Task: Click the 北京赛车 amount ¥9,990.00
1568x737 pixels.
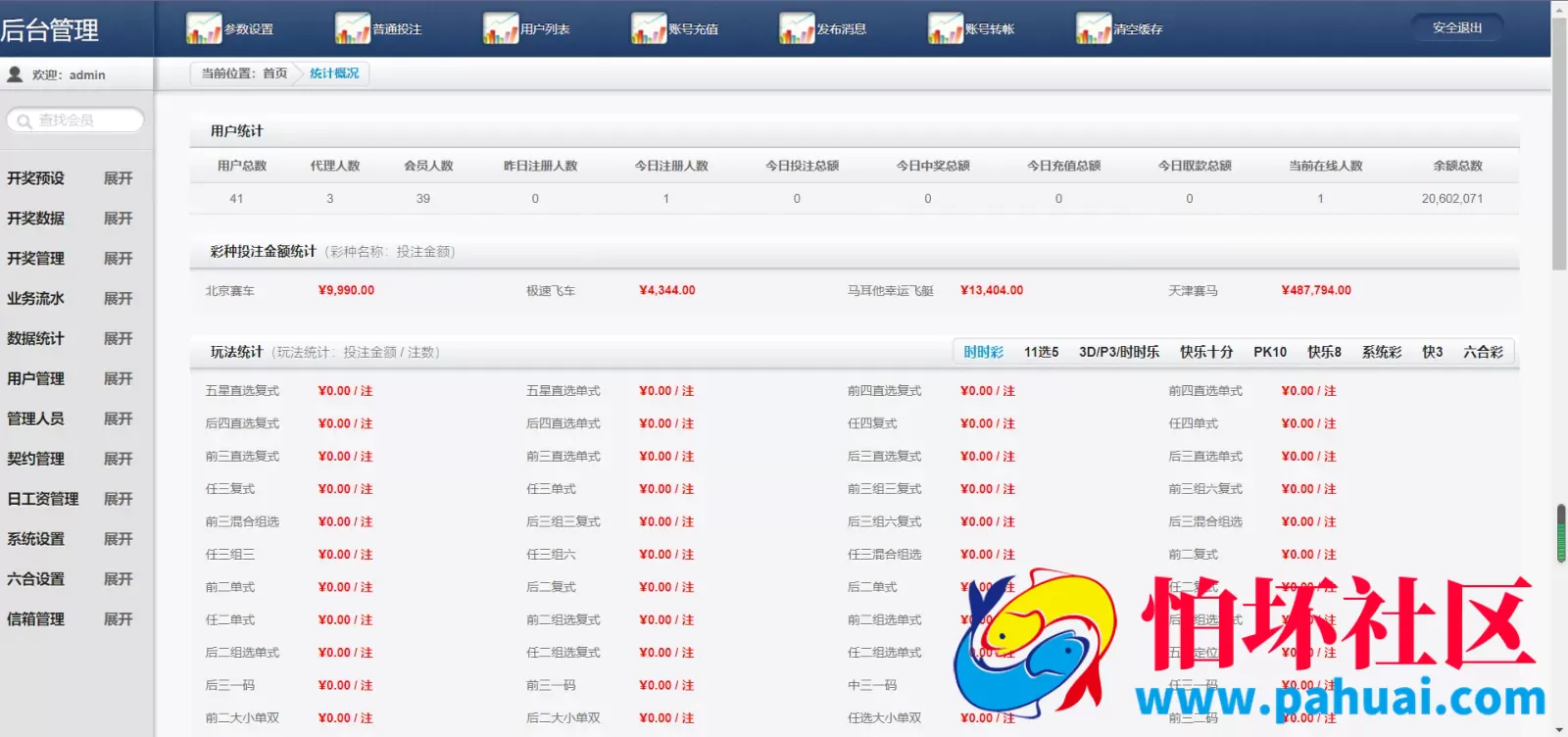Action: coord(346,291)
